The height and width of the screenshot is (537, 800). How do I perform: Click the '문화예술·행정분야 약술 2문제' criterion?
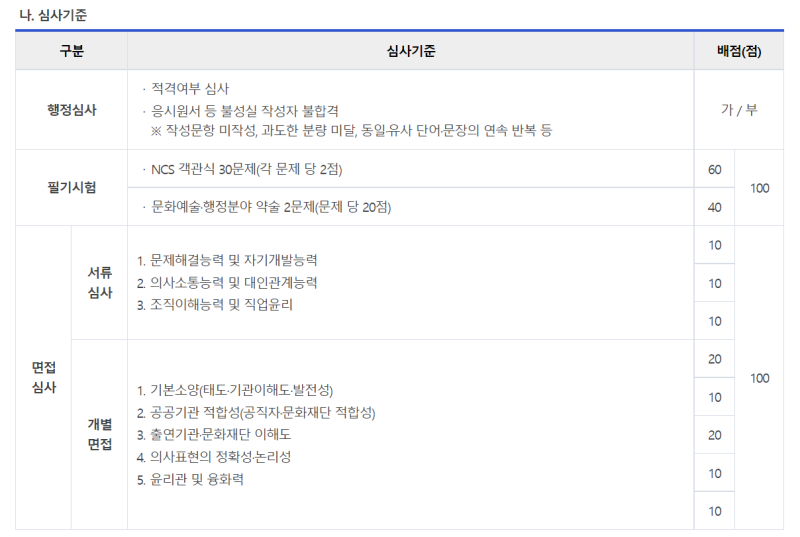click(x=270, y=207)
